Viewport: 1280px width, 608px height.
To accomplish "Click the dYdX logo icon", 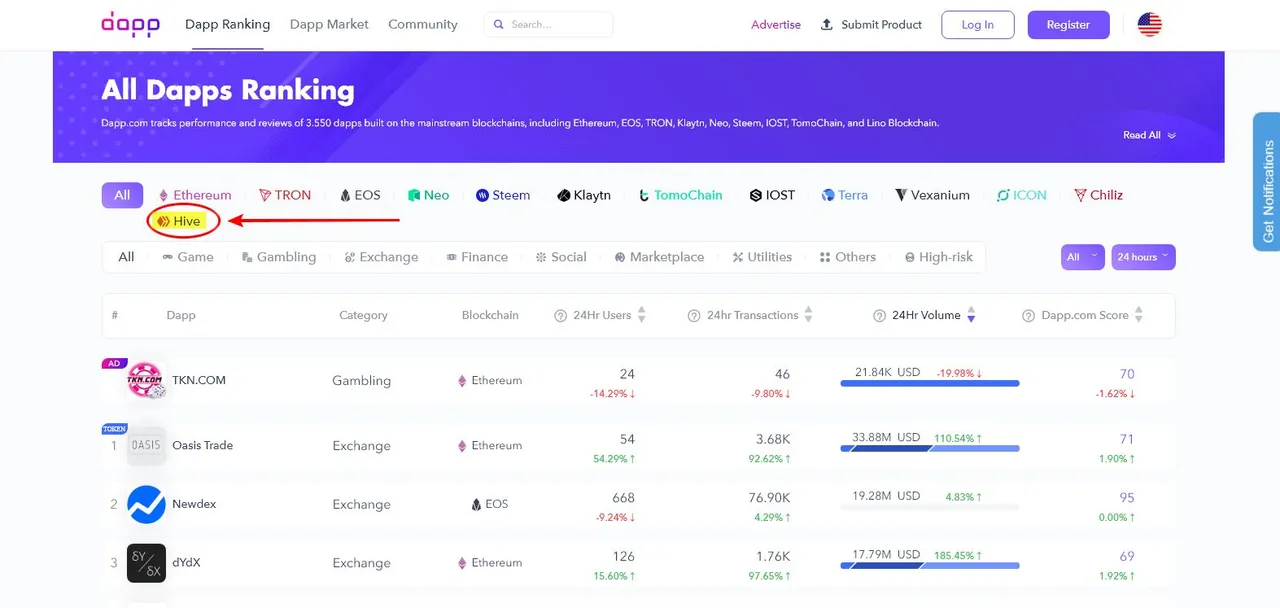I will (146, 563).
